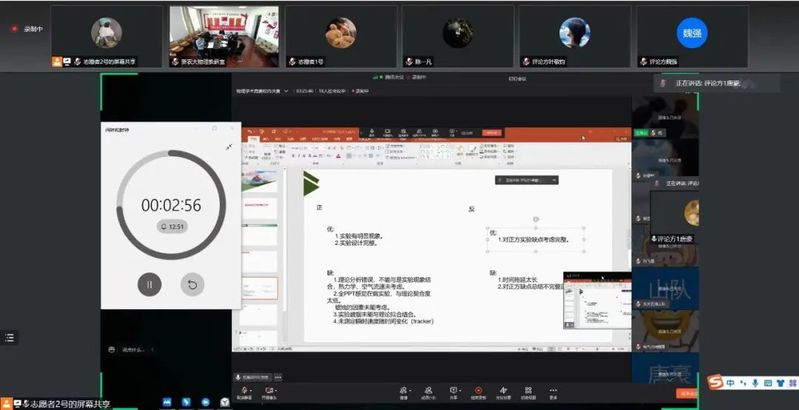Toggle the microphone mute in the bottom toolbar

(244, 391)
